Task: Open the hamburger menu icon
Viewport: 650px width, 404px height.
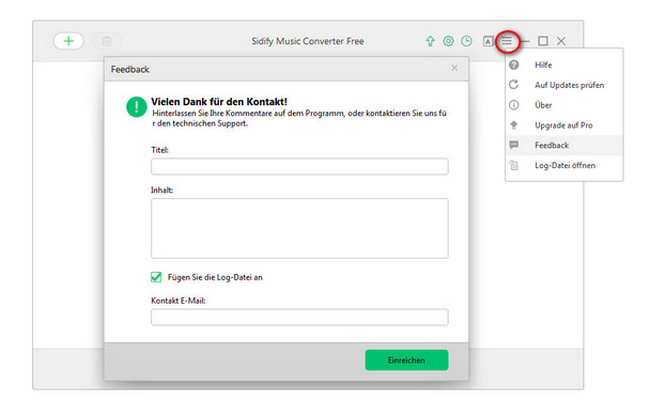Action: click(507, 41)
